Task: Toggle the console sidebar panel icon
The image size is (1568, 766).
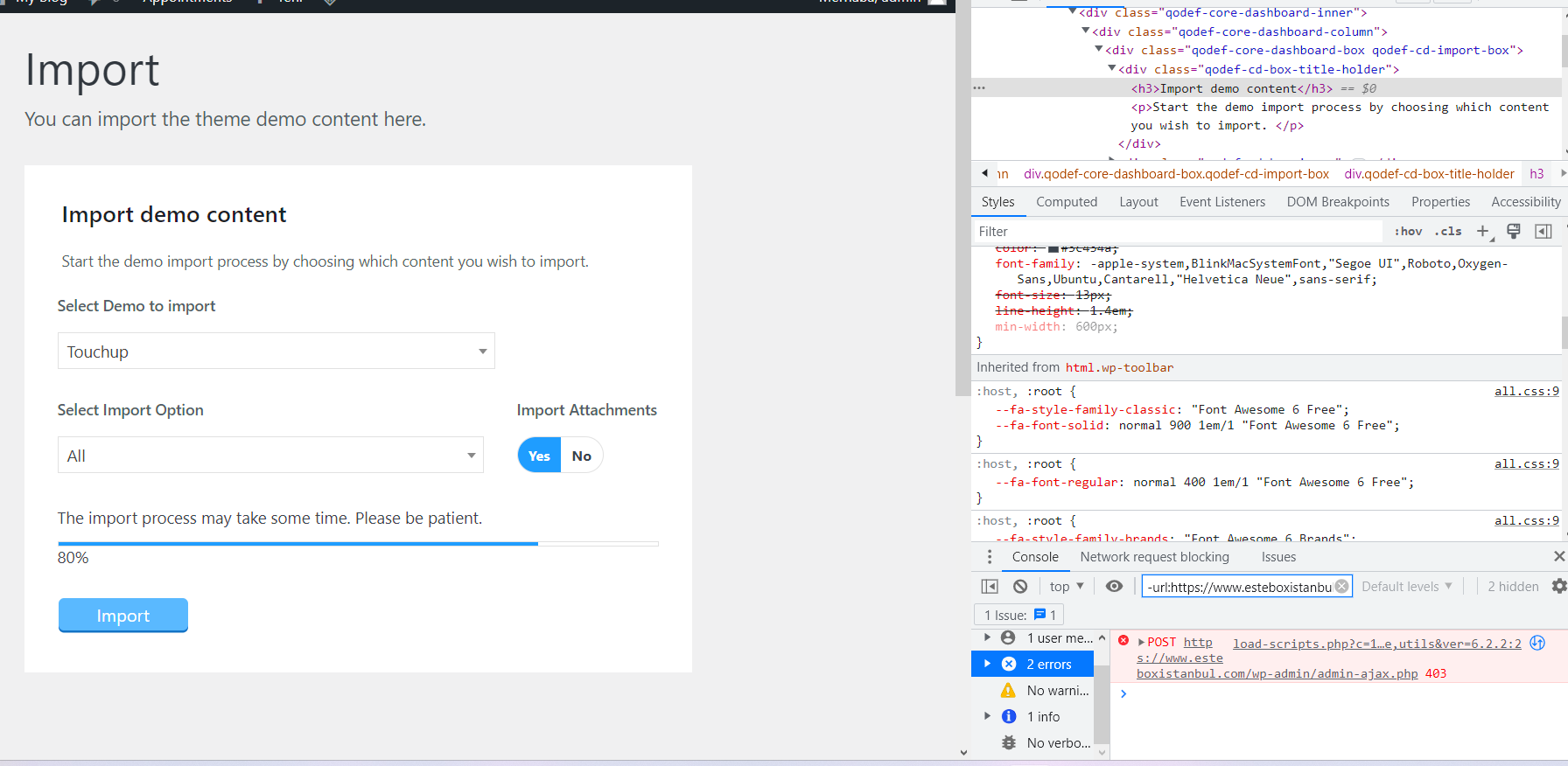Action: click(990, 587)
